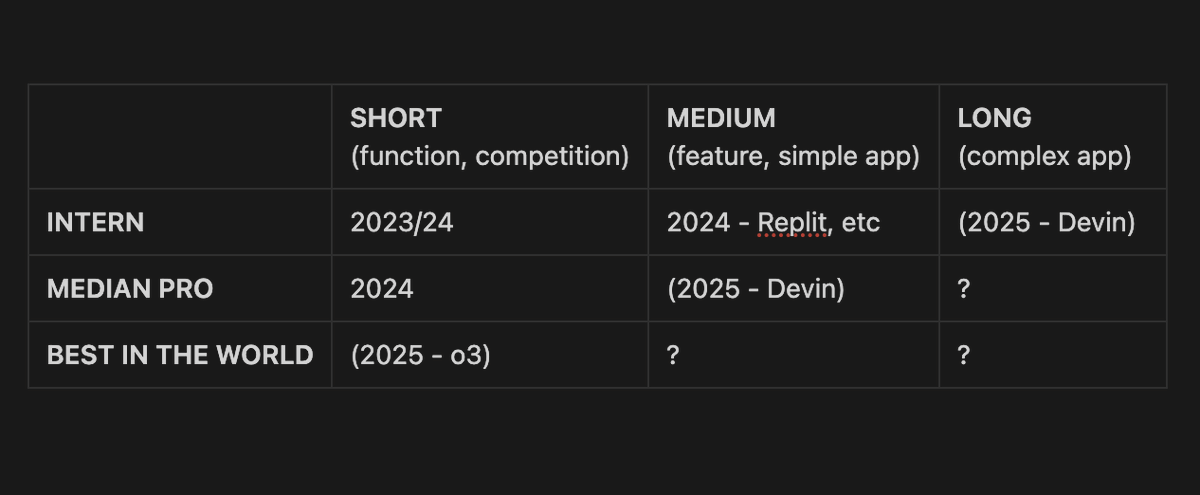Viewport: 1200px width, 495px height.
Task: Click the "(feature, simple app)" subtitle
Action: coord(793,157)
